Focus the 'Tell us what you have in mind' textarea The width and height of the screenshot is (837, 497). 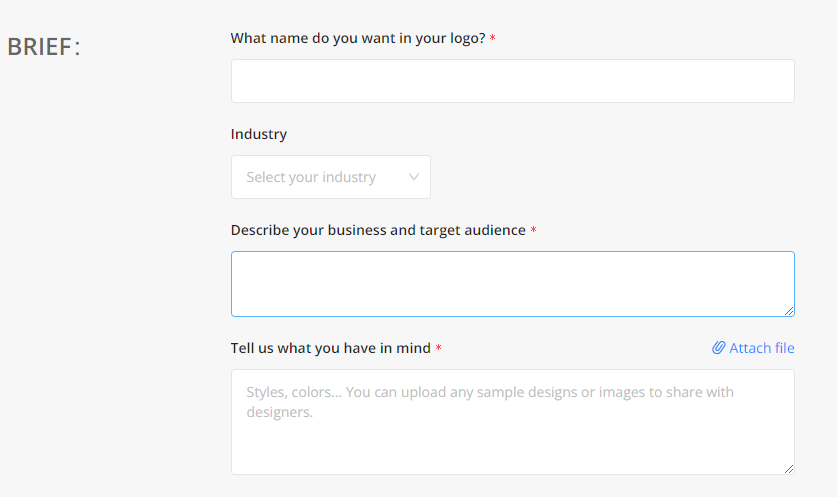513,422
